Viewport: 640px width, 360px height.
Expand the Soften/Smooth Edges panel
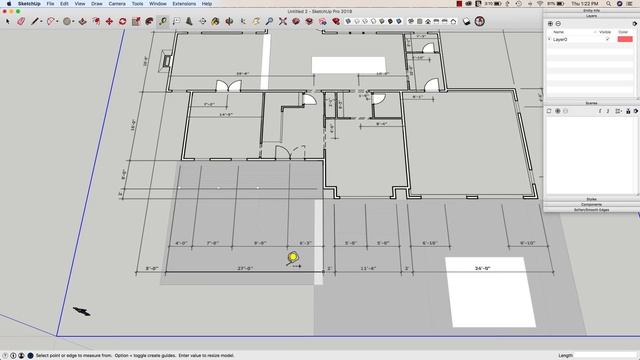(x=591, y=210)
